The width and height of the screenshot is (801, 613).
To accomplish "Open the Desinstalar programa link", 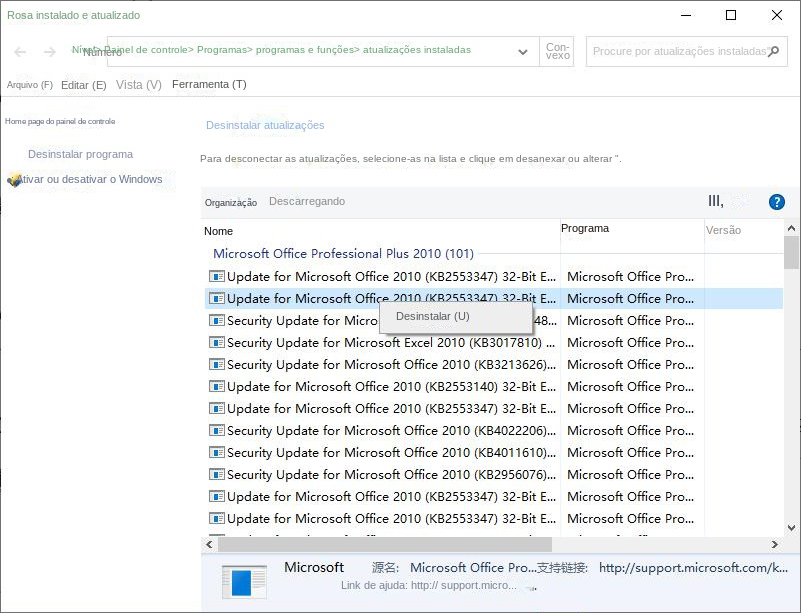I will click(80, 154).
